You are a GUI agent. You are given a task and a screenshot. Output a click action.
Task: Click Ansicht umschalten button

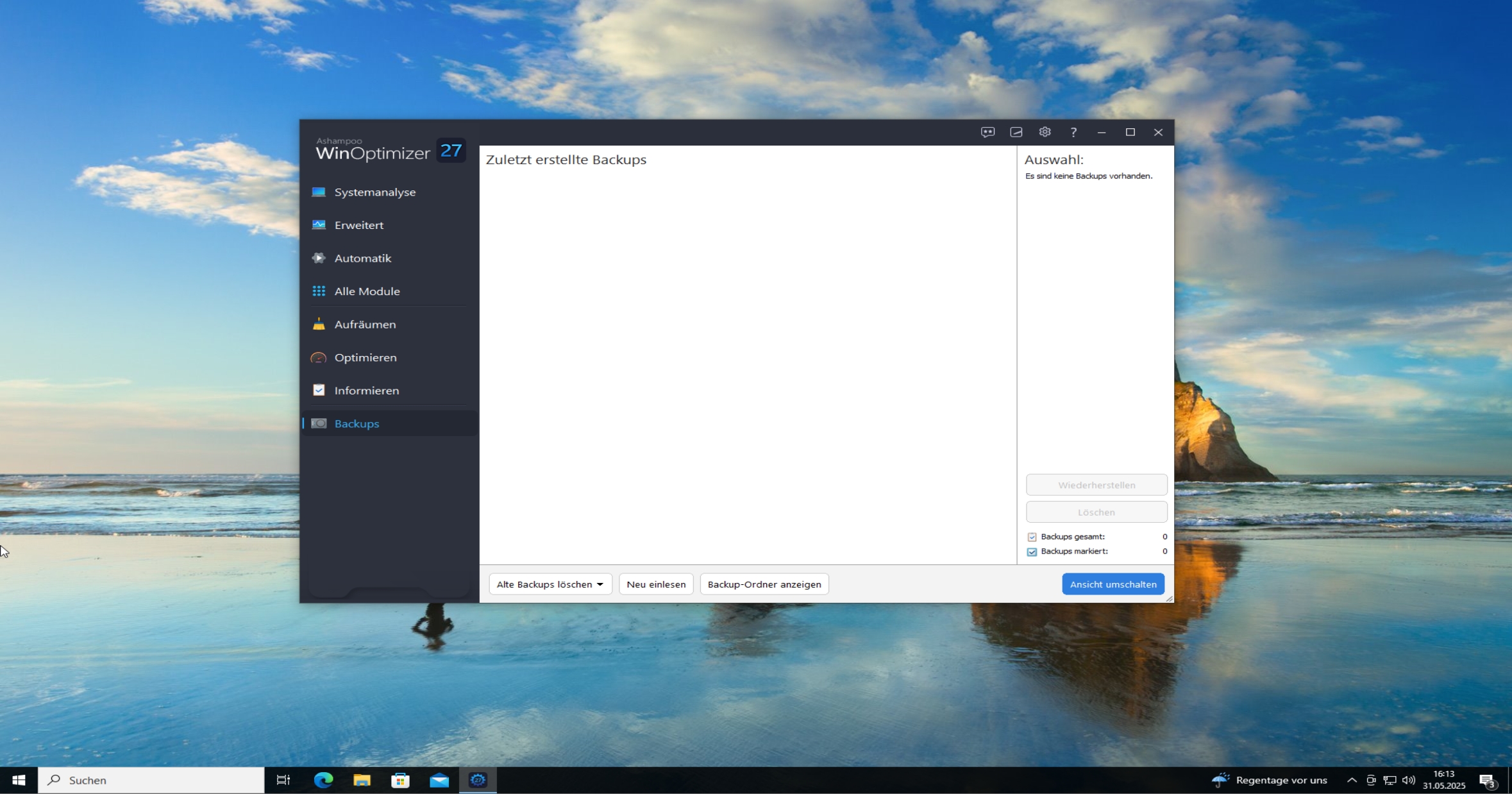coord(1113,584)
